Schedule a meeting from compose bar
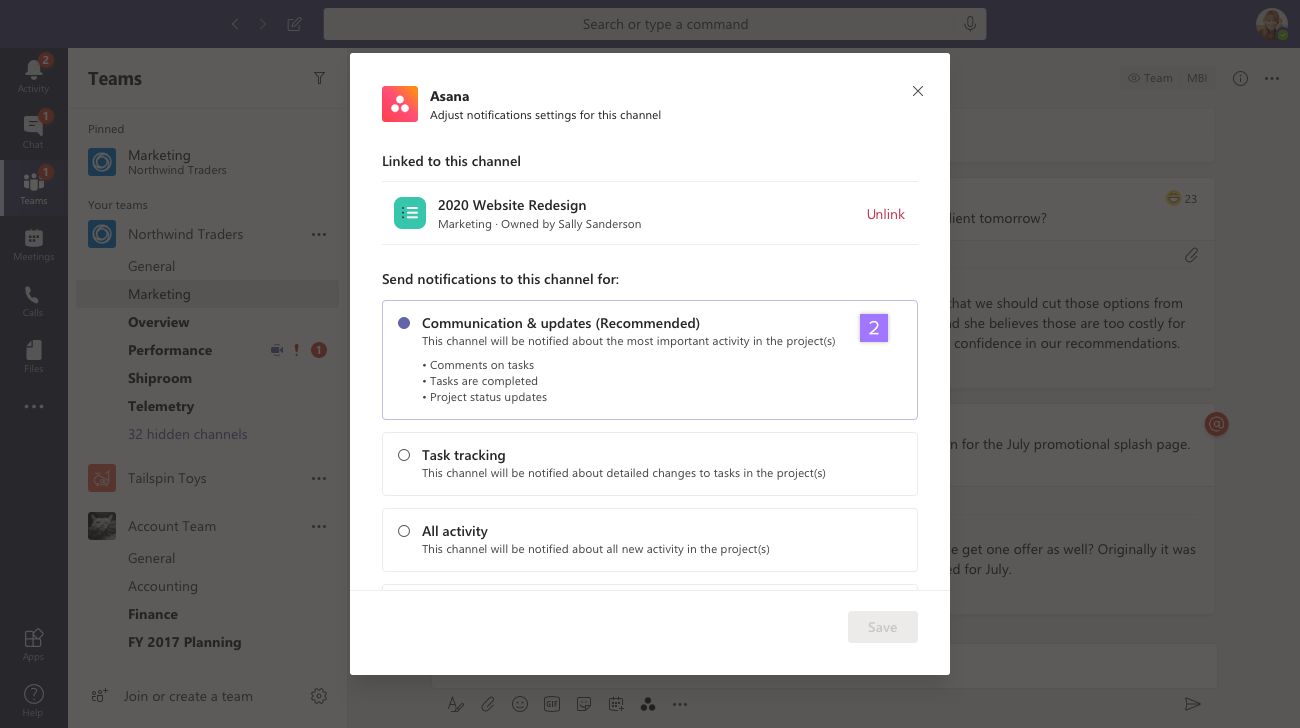The width and height of the screenshot is (1300, 728). click(x=616, y=704)
